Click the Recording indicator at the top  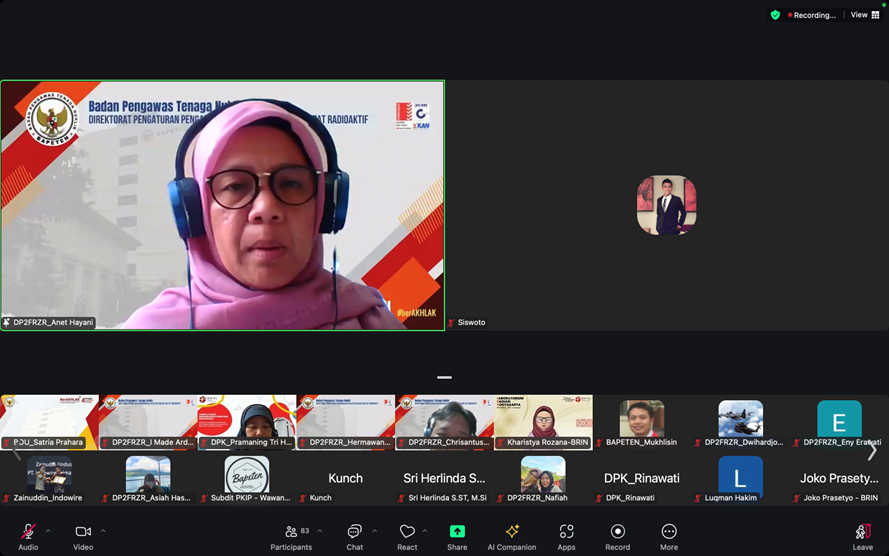pyautogui.click(x=813, y=15)
